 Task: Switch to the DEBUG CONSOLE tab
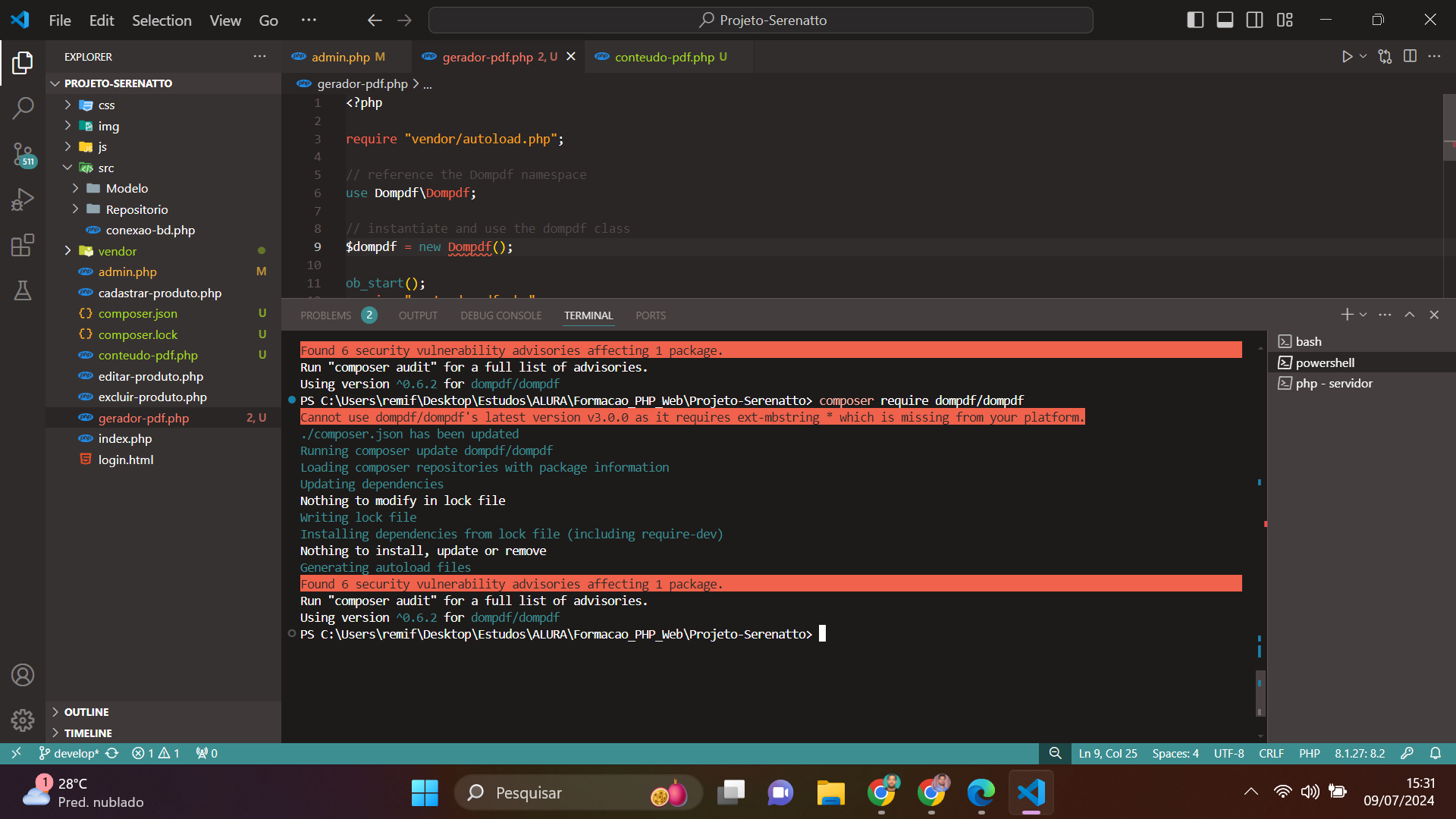tap(500, 315)
